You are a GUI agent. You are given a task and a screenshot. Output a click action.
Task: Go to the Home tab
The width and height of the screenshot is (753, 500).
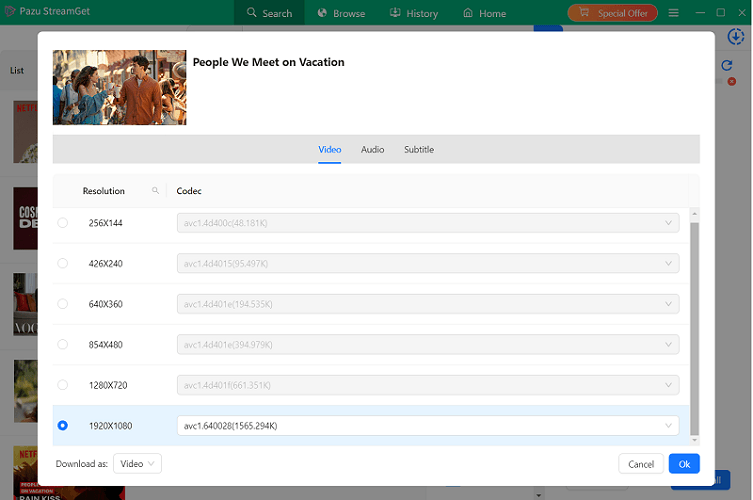(484, 13)
